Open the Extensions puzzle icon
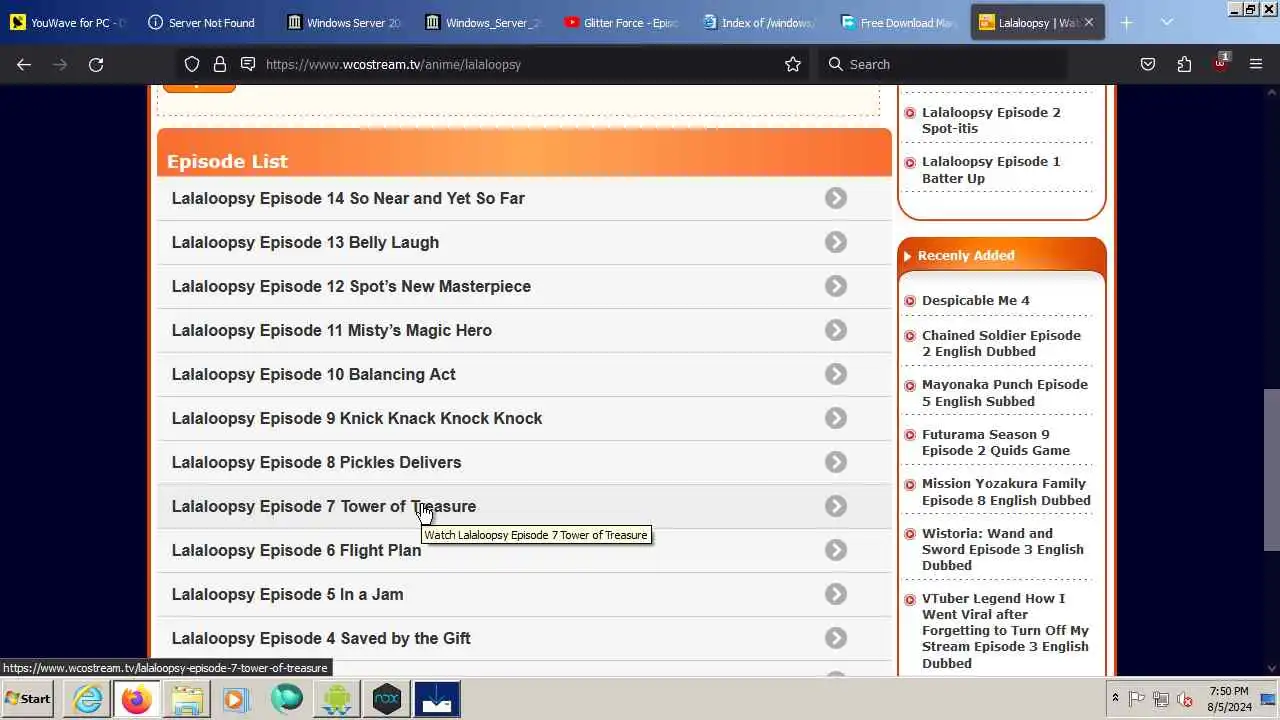Screen dimensions: 1280x720 click(x=1184, y=64)
